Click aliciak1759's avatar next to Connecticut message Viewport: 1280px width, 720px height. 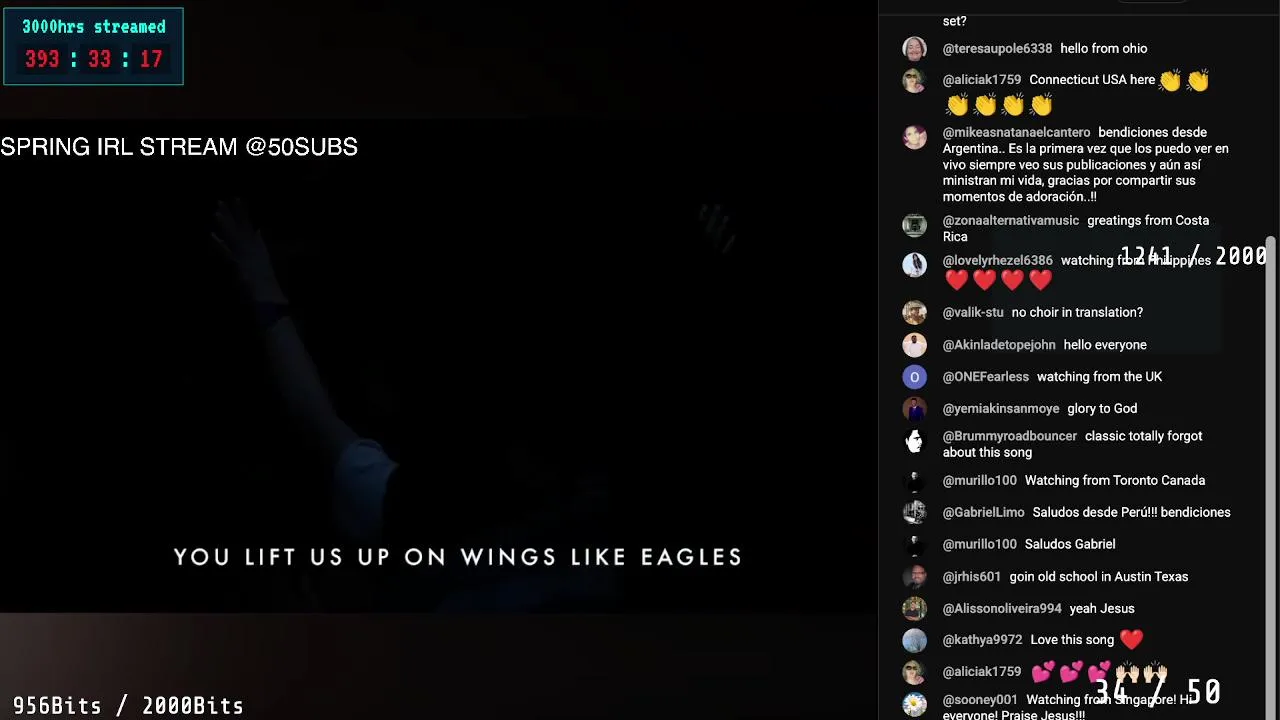[914, 80]
